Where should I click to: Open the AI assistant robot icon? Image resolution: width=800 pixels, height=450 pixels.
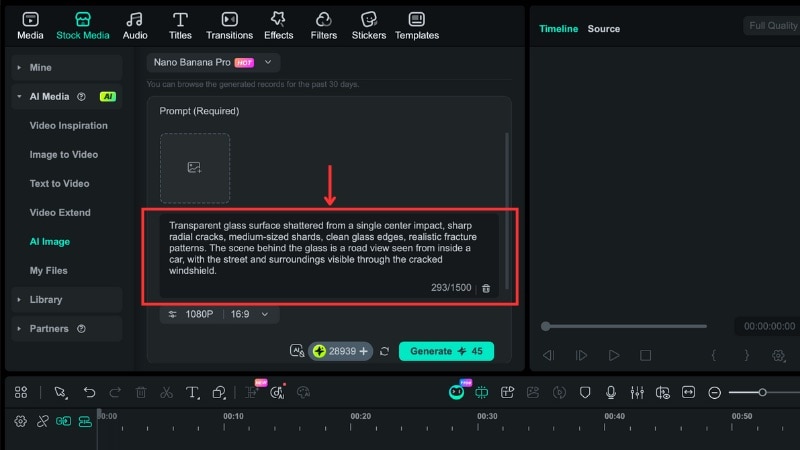(x=456, y=392)
